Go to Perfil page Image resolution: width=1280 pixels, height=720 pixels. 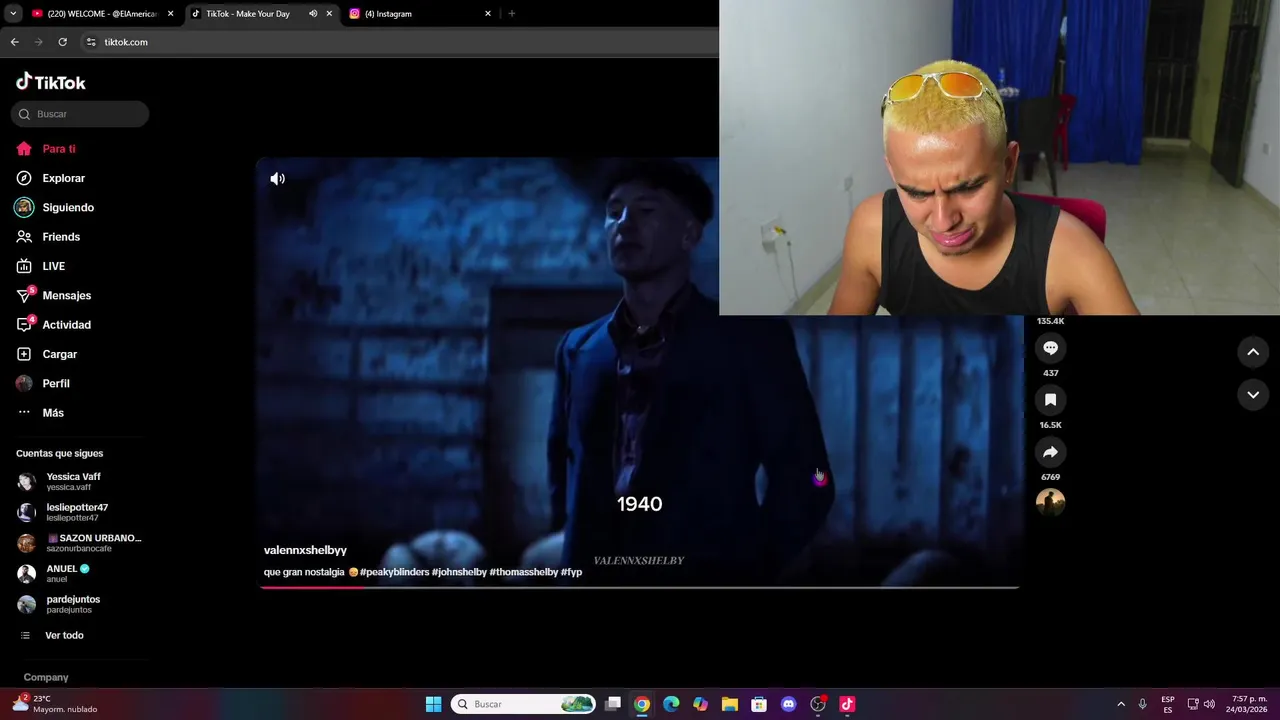click(x=43, y=383)
